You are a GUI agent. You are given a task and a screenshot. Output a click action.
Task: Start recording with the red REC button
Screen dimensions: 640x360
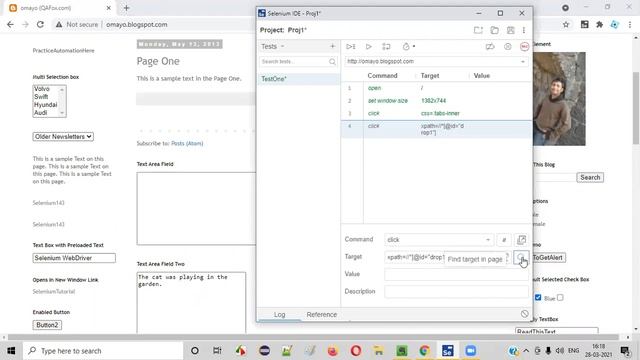(524, 47)
